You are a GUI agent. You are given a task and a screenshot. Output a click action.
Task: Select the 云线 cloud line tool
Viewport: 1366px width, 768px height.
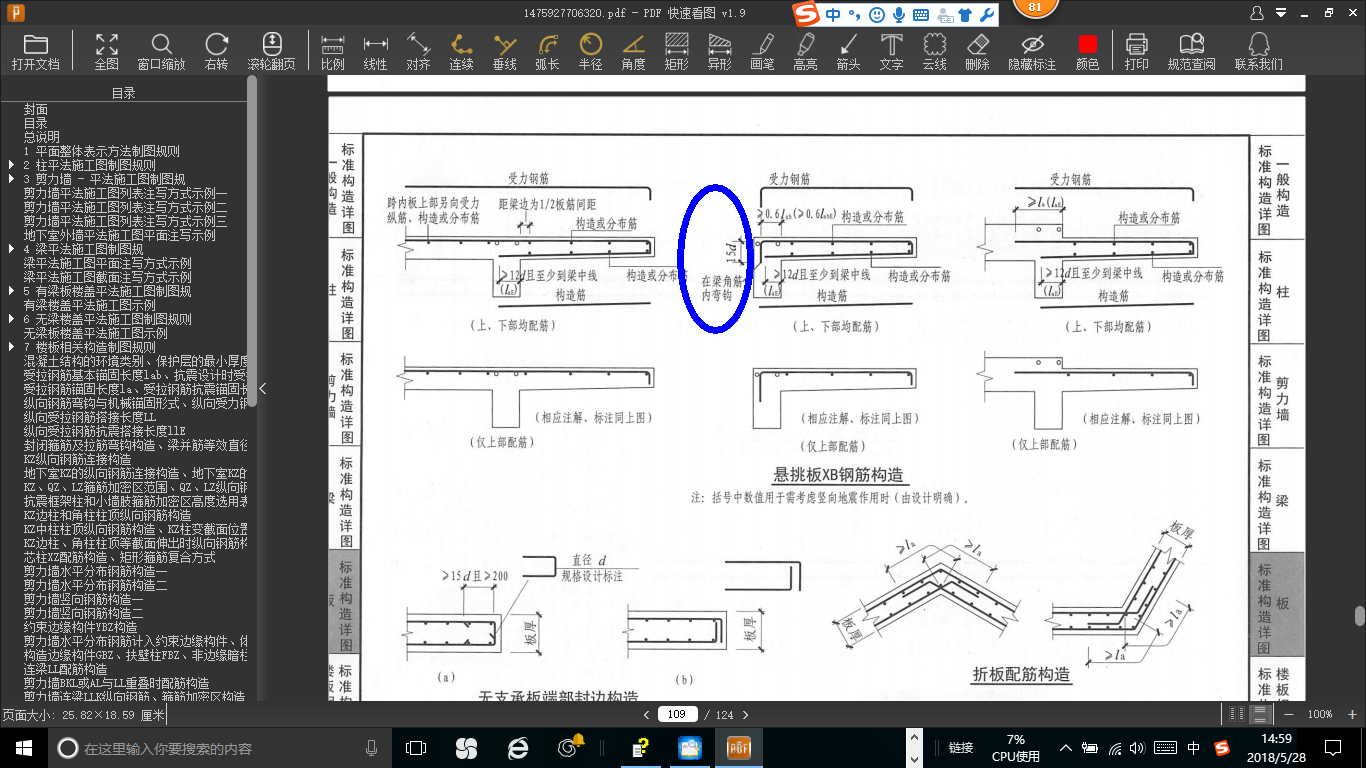tap(935, 51)
